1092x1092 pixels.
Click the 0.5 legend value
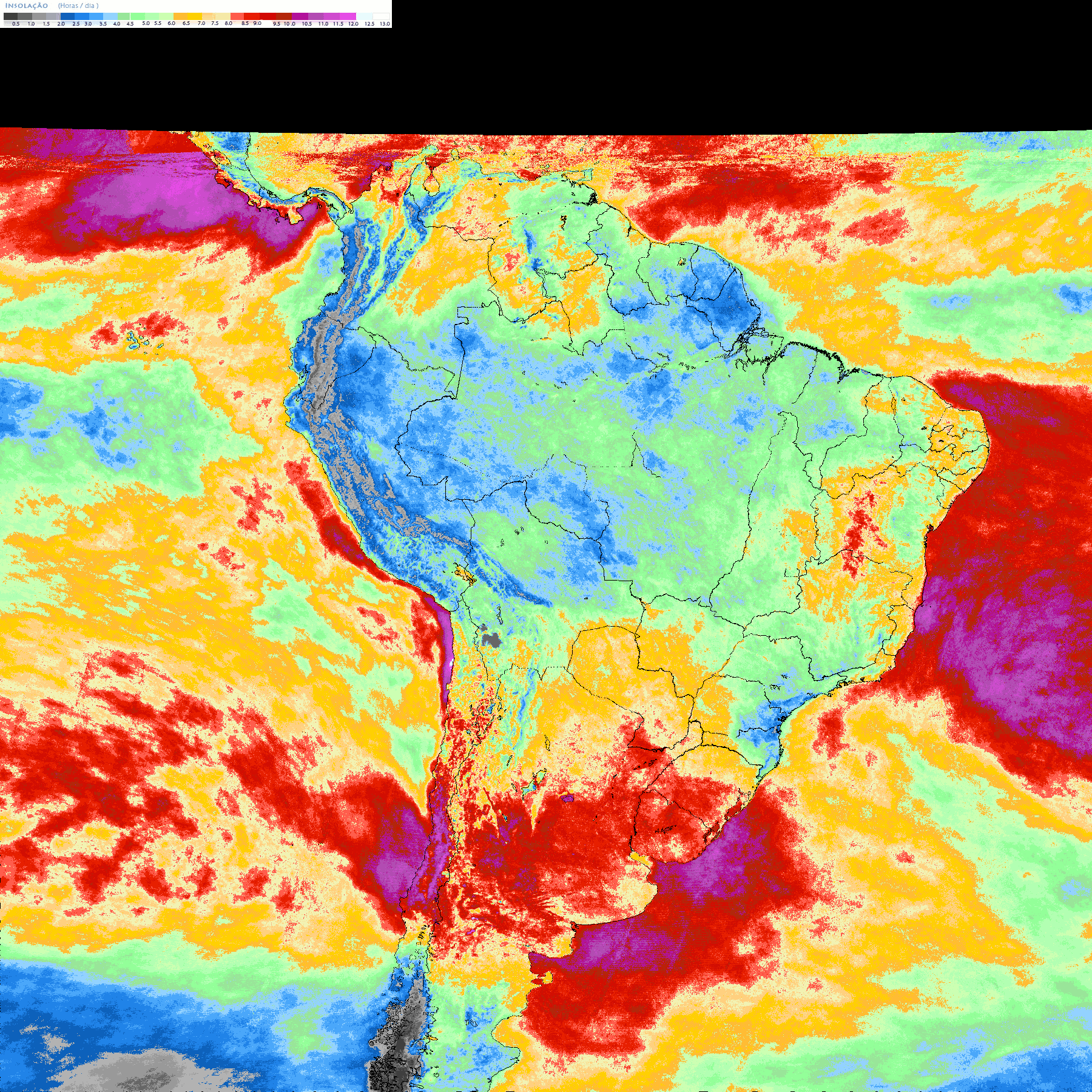[x=16, y=24]
